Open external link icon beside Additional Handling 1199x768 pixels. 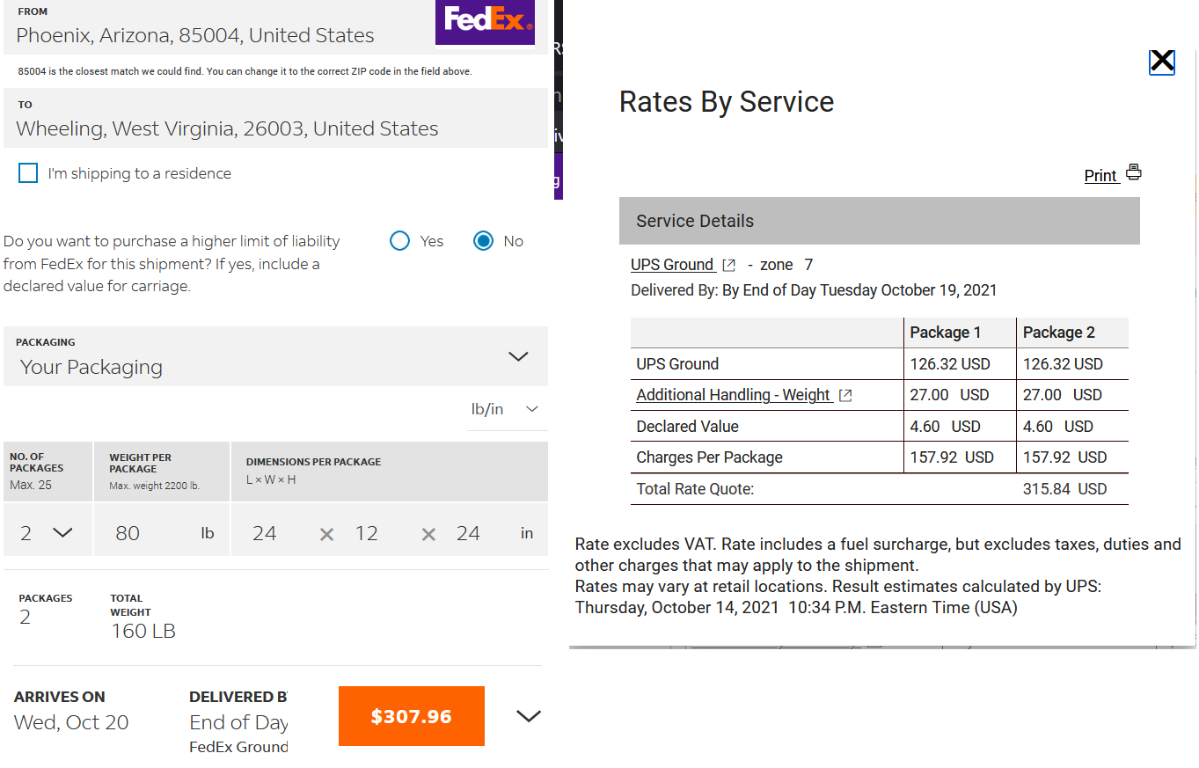coord(846,396)
